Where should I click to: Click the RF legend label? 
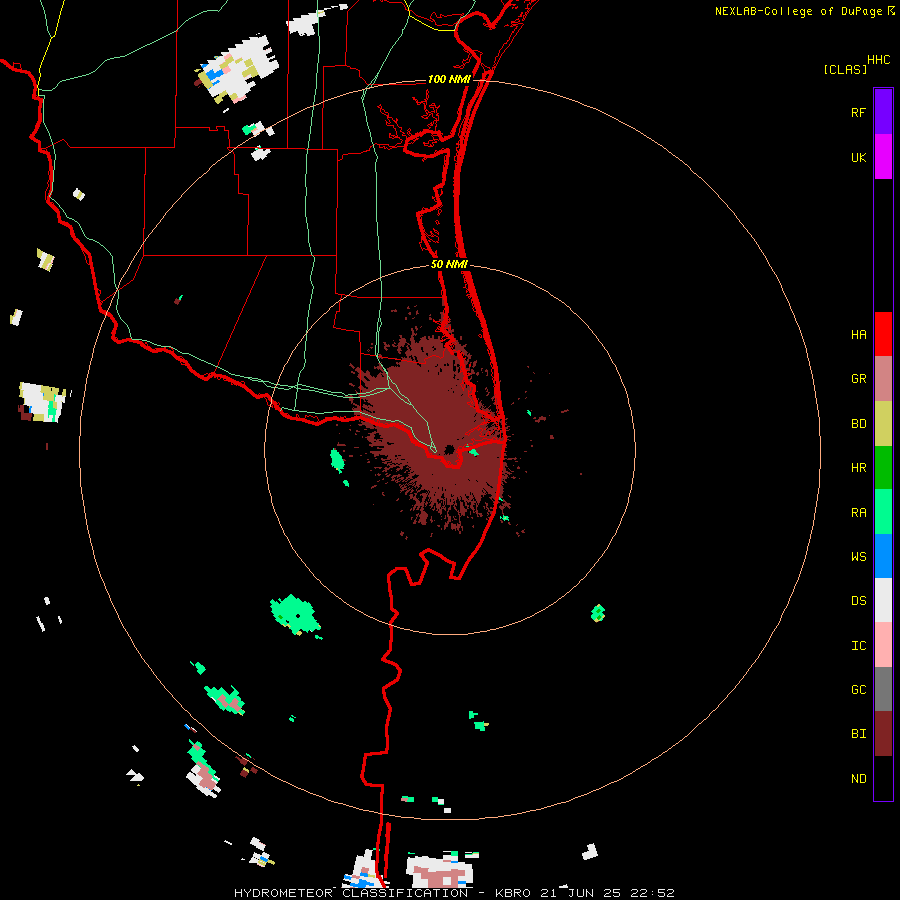tap(858, 112)
